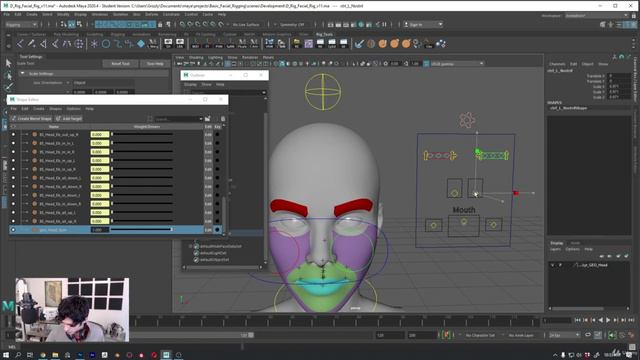
Task: Click the first snap magnet icon in status line
Action: pyautogui.click(x=182, y=24)
